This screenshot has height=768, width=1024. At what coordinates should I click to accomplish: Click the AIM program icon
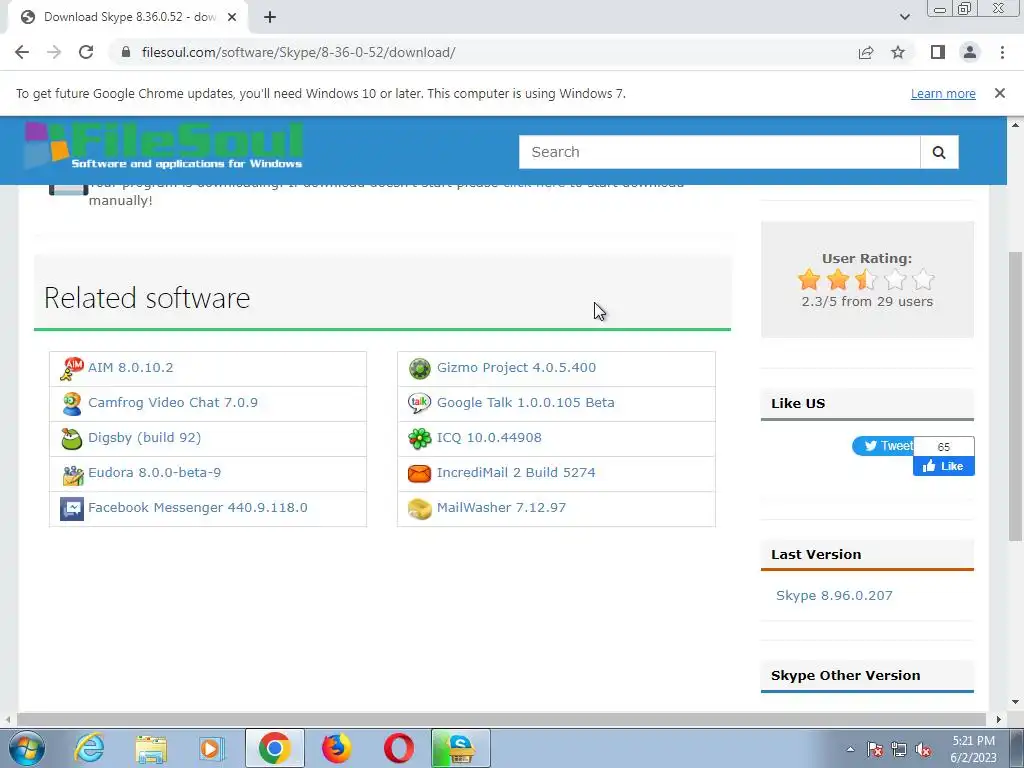point(72,368)
